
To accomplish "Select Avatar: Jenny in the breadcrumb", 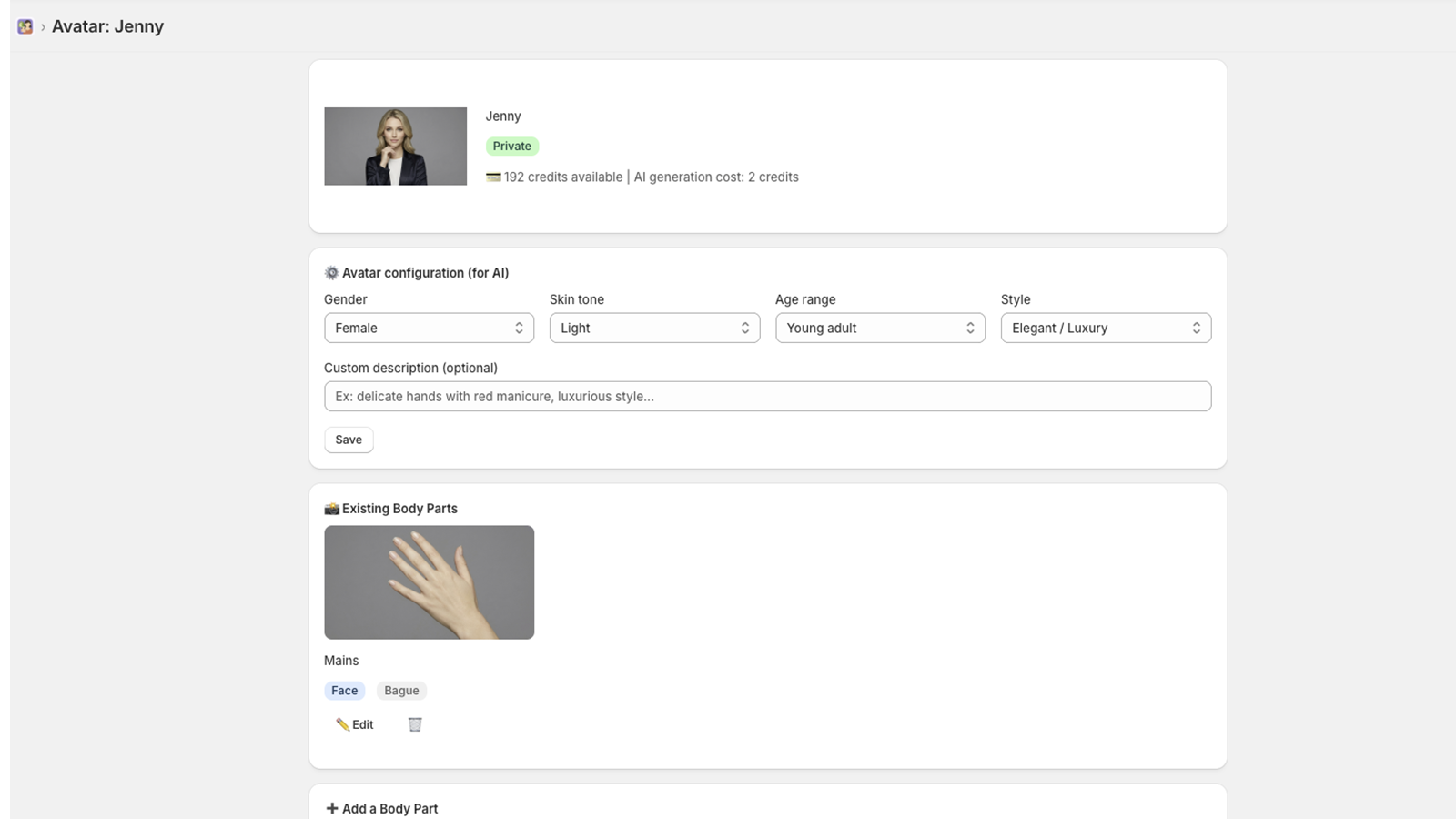I will point(107,26).
